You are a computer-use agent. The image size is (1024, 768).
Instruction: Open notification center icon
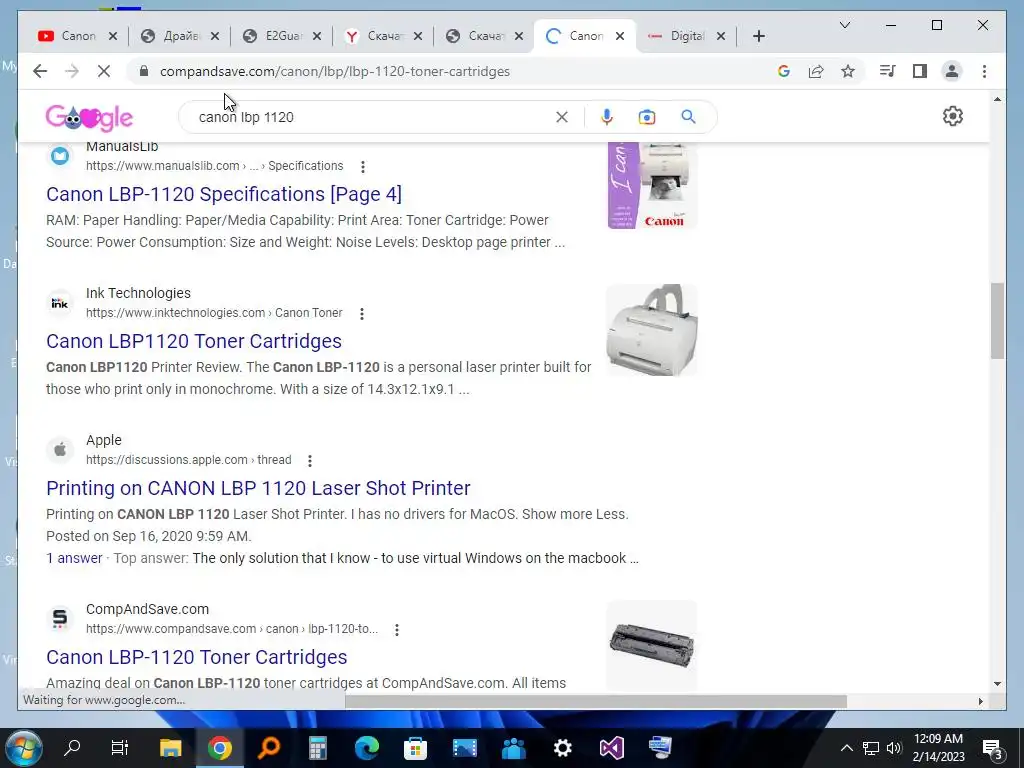point(993,749)
